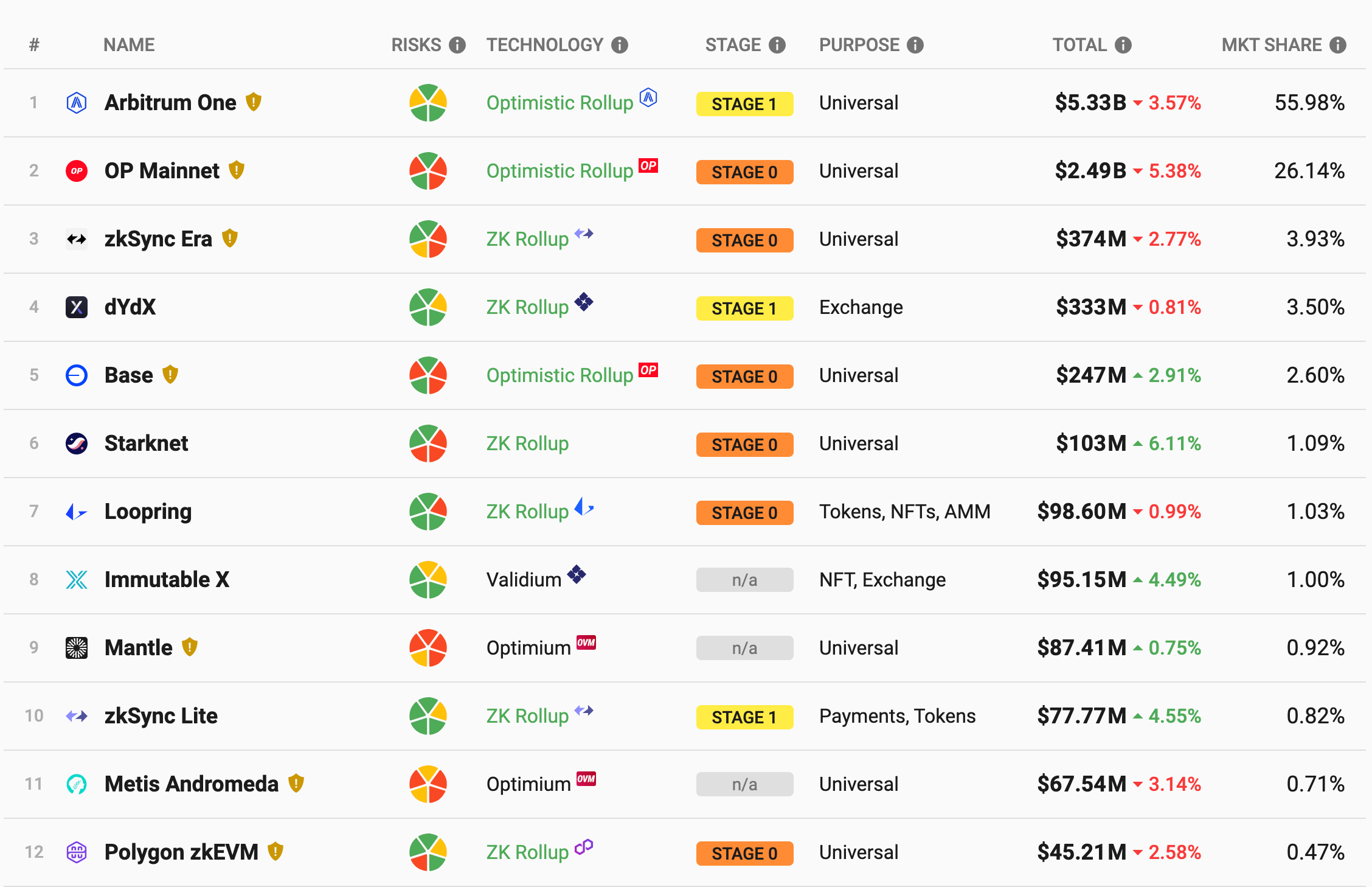This screenshot has height=887, width=1372.
Task: Click the warning shield next to Arbitrum One
Action: [254, 102]
